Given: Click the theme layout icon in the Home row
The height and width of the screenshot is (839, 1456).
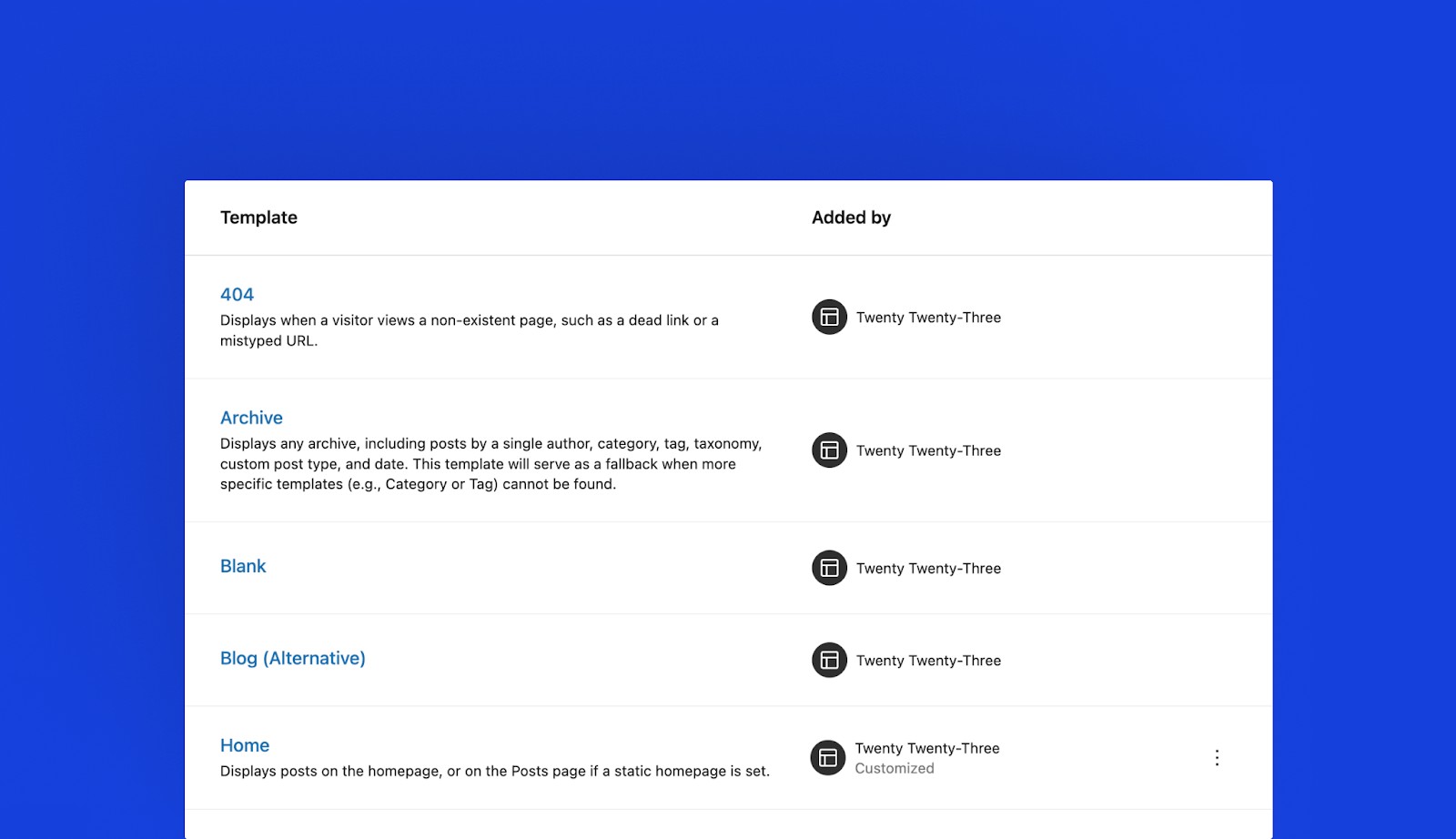Looking at the screenshot, I should pyautogui.click(x=828, y=758).
